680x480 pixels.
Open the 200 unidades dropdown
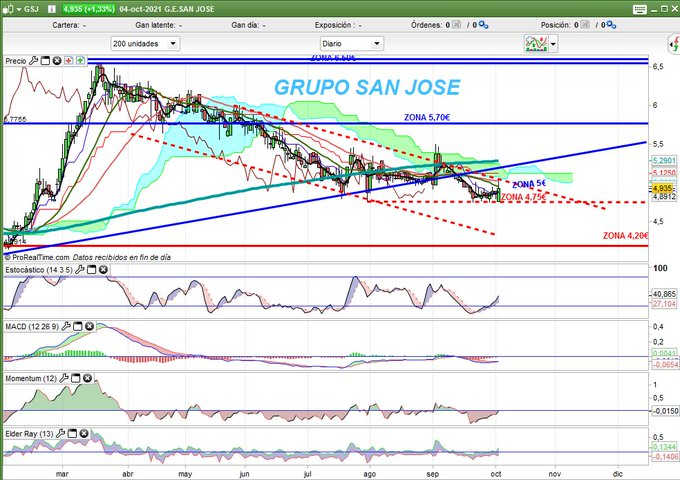[x=145, y=43]
